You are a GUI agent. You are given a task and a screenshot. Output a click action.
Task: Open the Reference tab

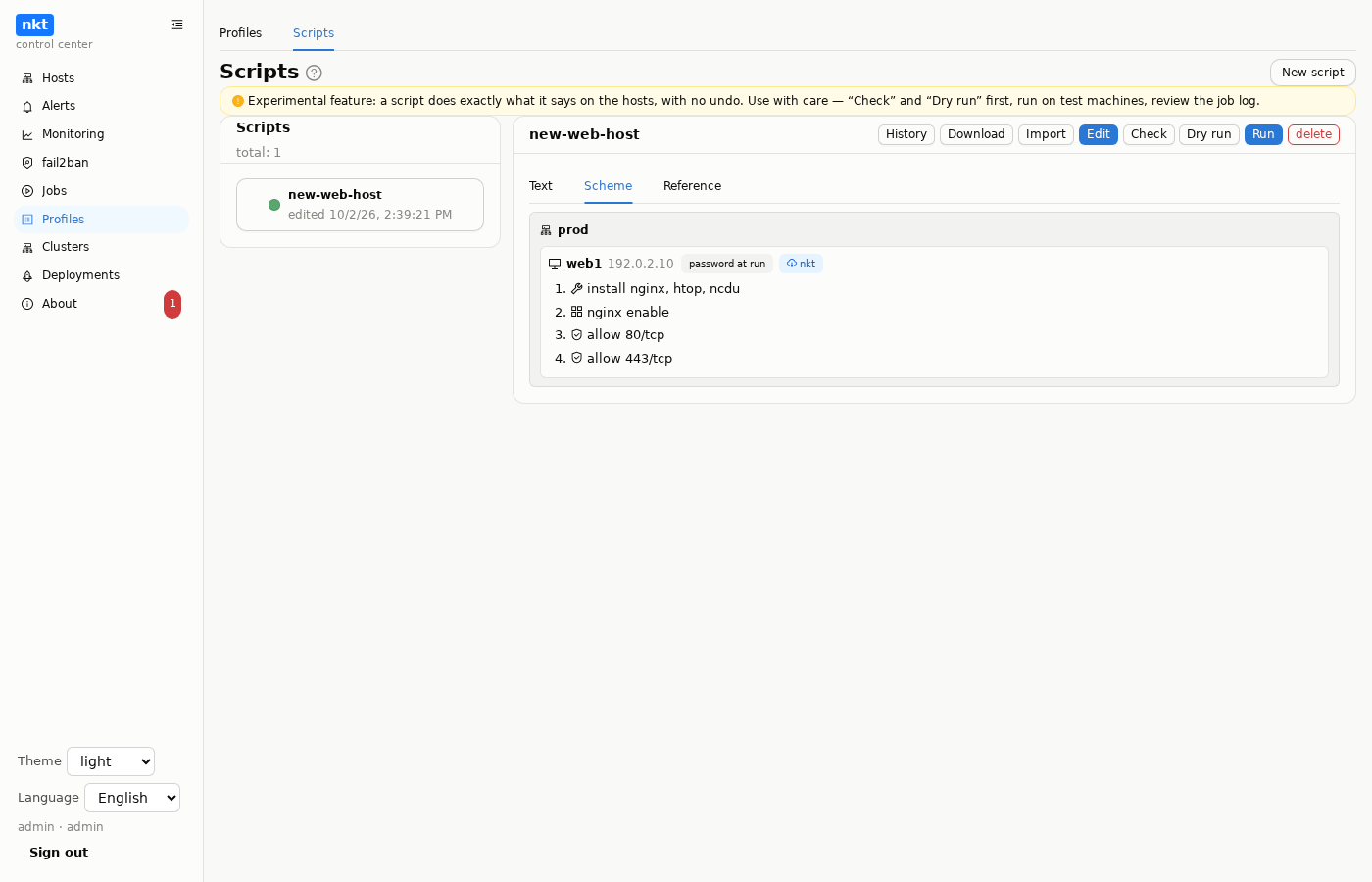point(692,186)
